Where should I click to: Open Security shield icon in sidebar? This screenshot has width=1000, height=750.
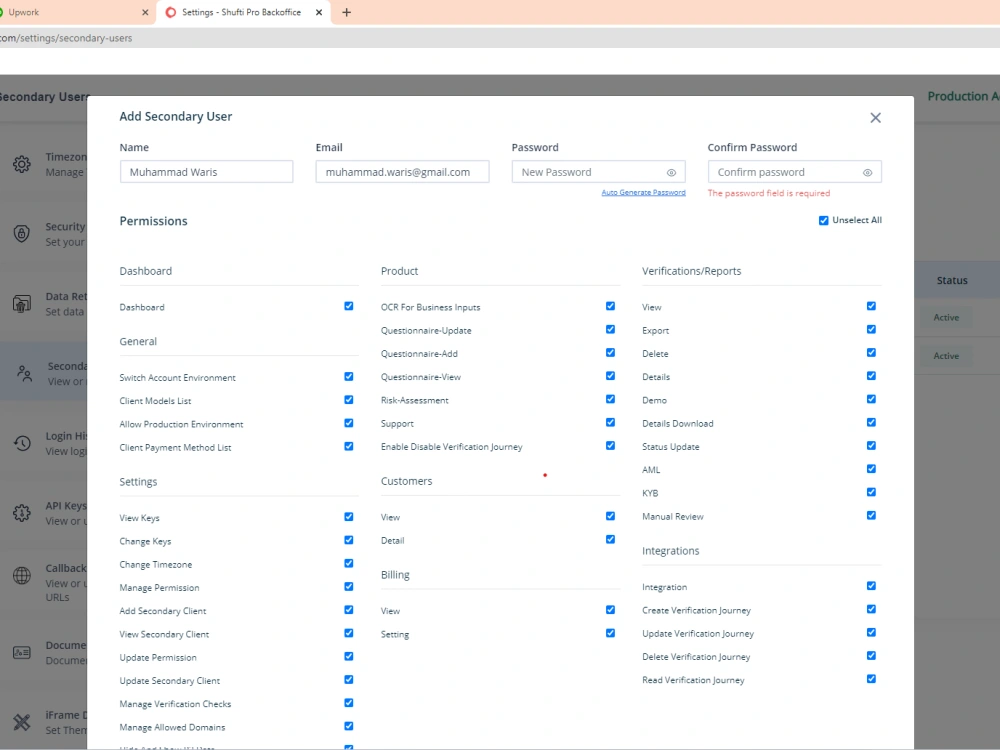pos(22,233)
